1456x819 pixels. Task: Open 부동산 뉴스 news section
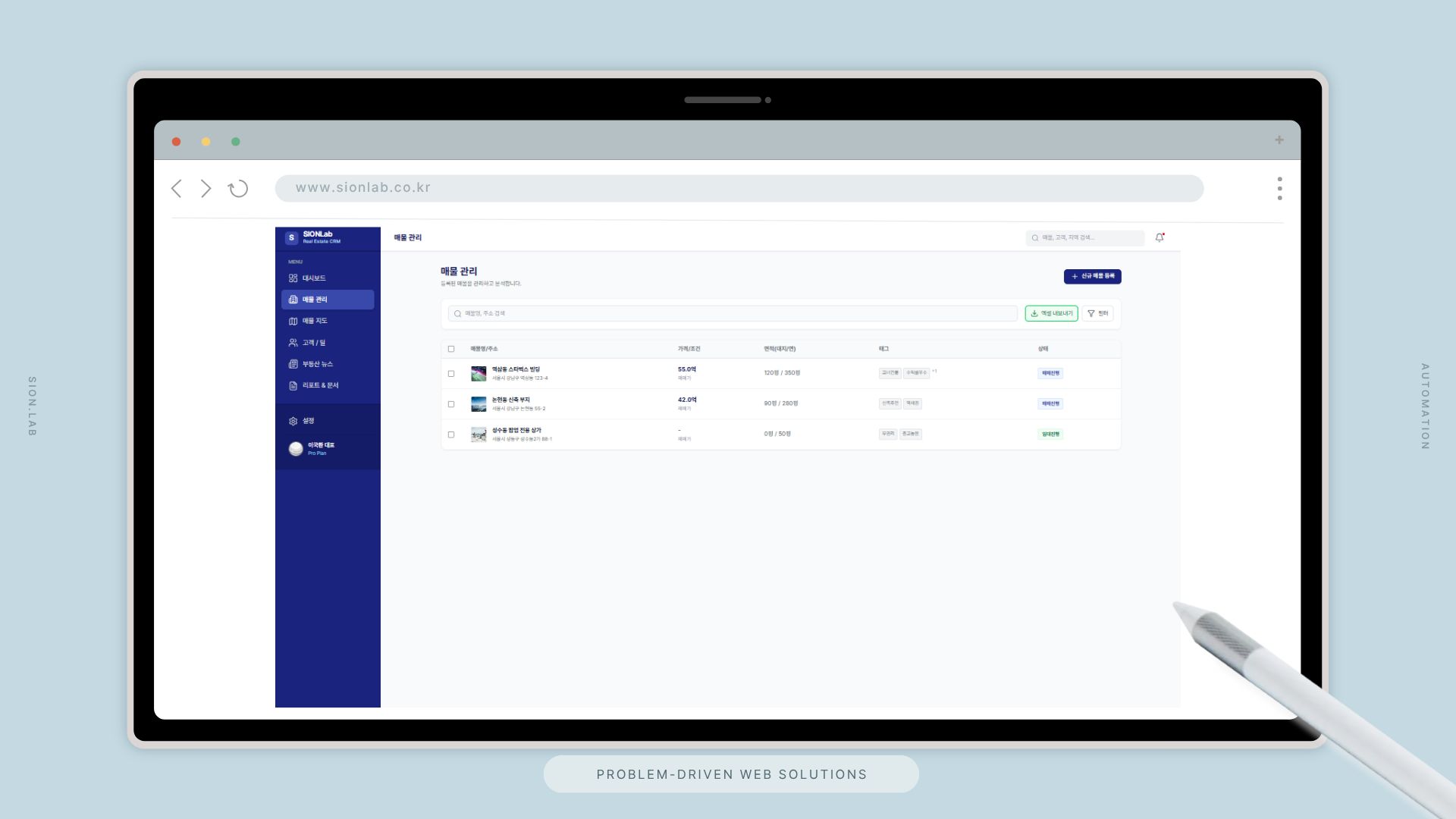coord(317,364)
